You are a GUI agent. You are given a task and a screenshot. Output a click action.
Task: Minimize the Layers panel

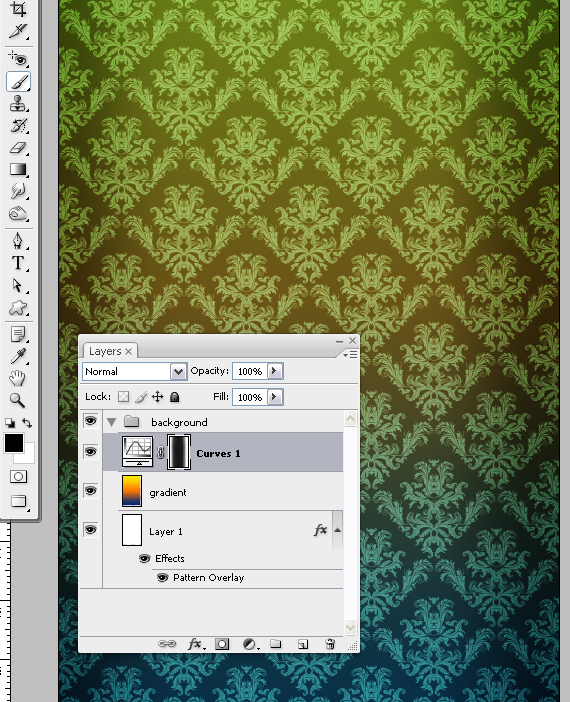pos(339,341)
